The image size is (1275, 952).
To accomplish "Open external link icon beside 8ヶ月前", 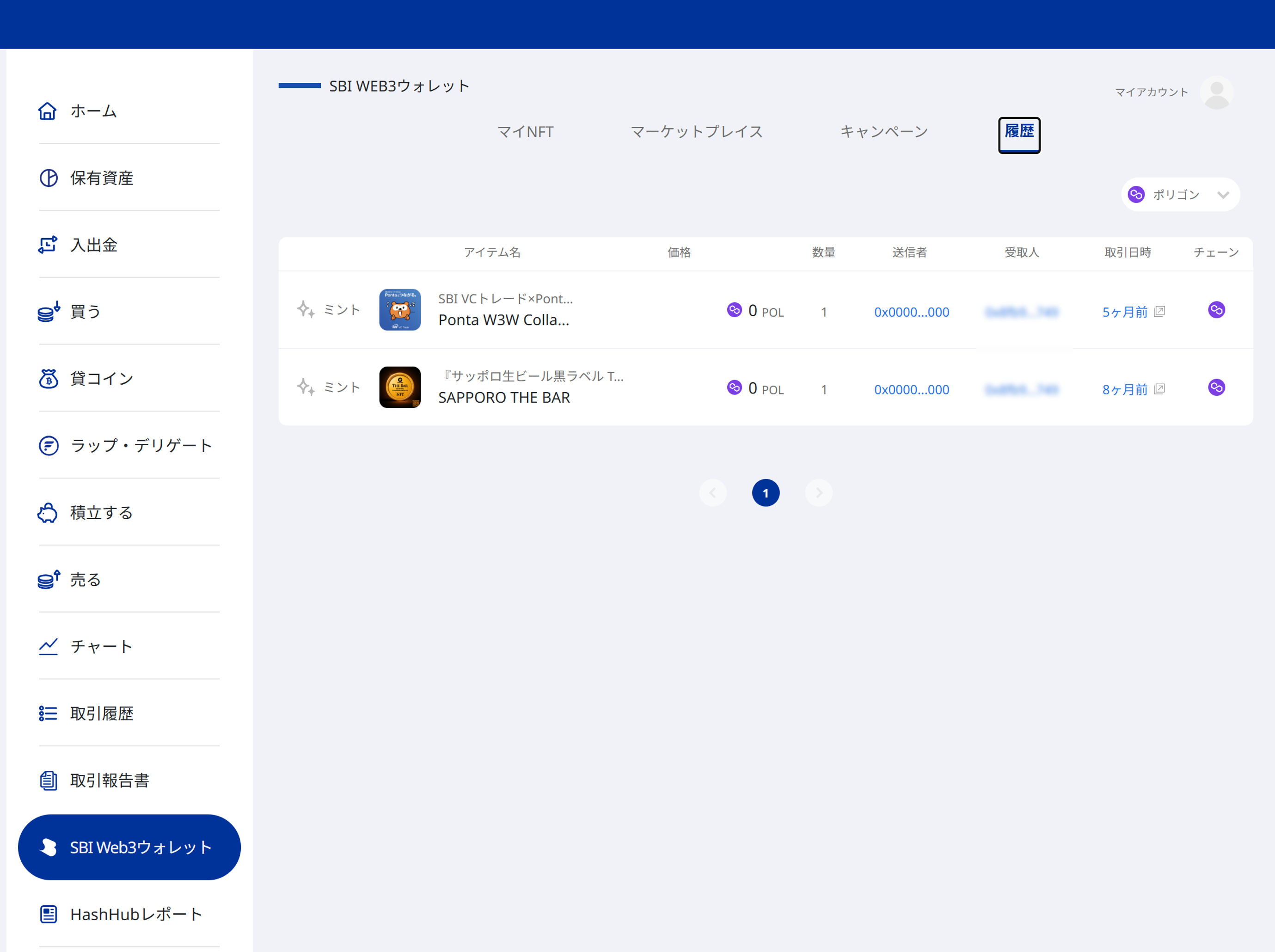I will click(1160, 389).
